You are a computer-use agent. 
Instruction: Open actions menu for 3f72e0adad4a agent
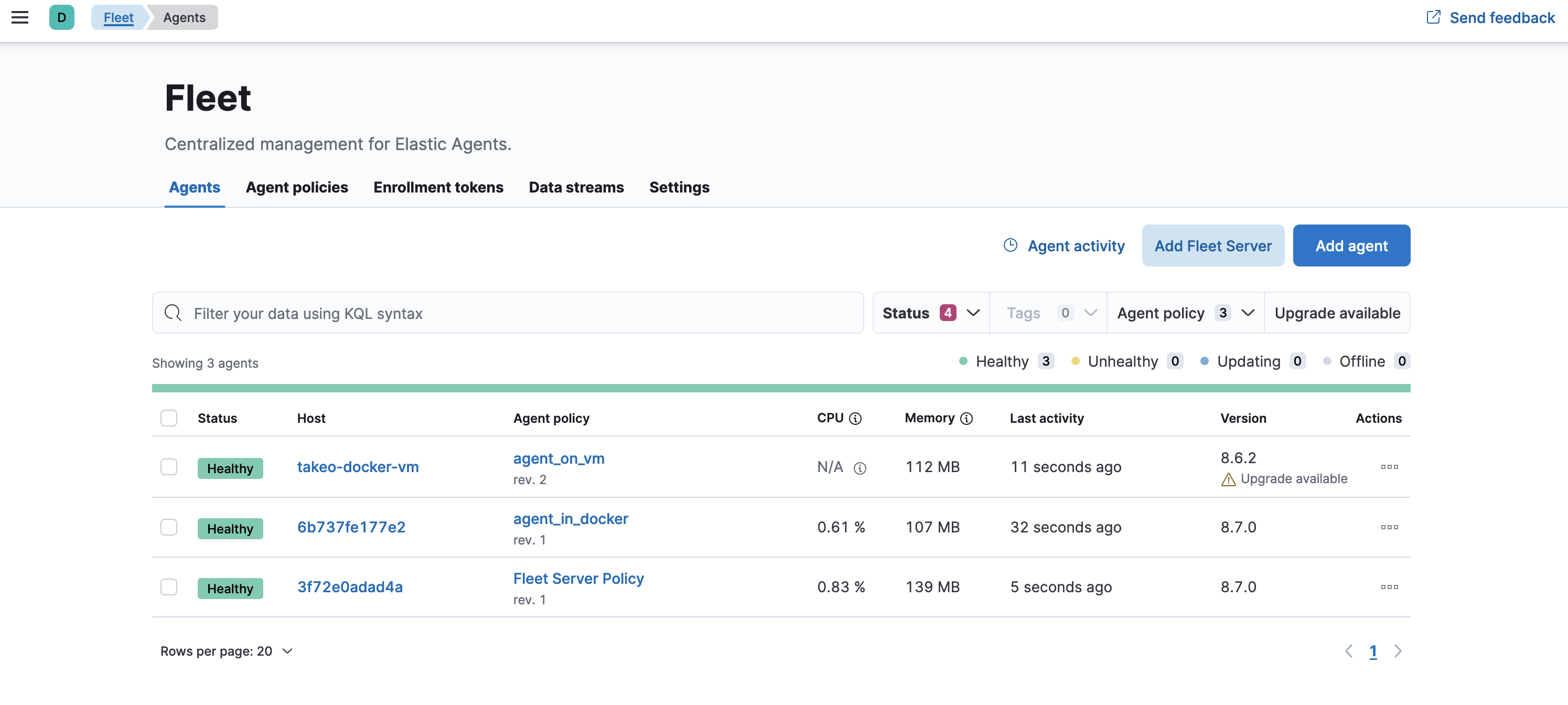click(x=1389, y=586)
